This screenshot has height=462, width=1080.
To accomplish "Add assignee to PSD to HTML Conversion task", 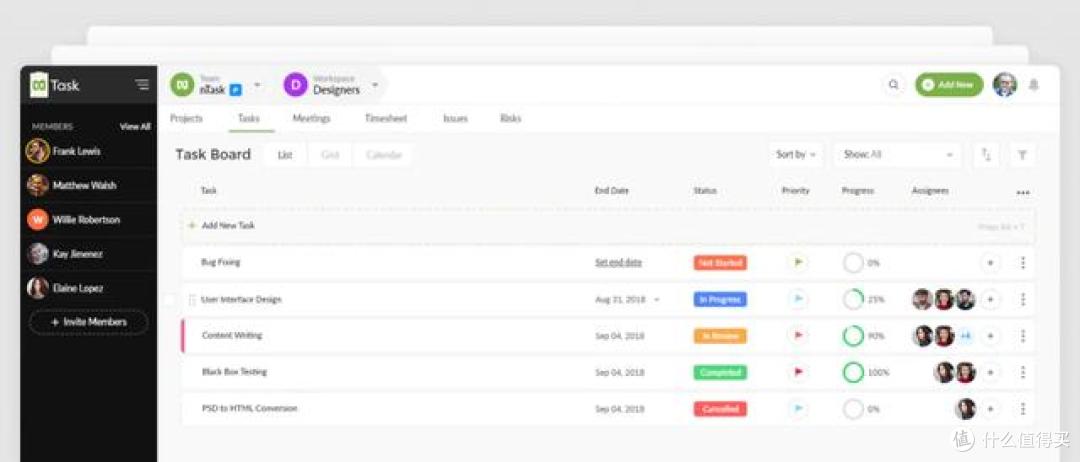I will tap(990, 409).
